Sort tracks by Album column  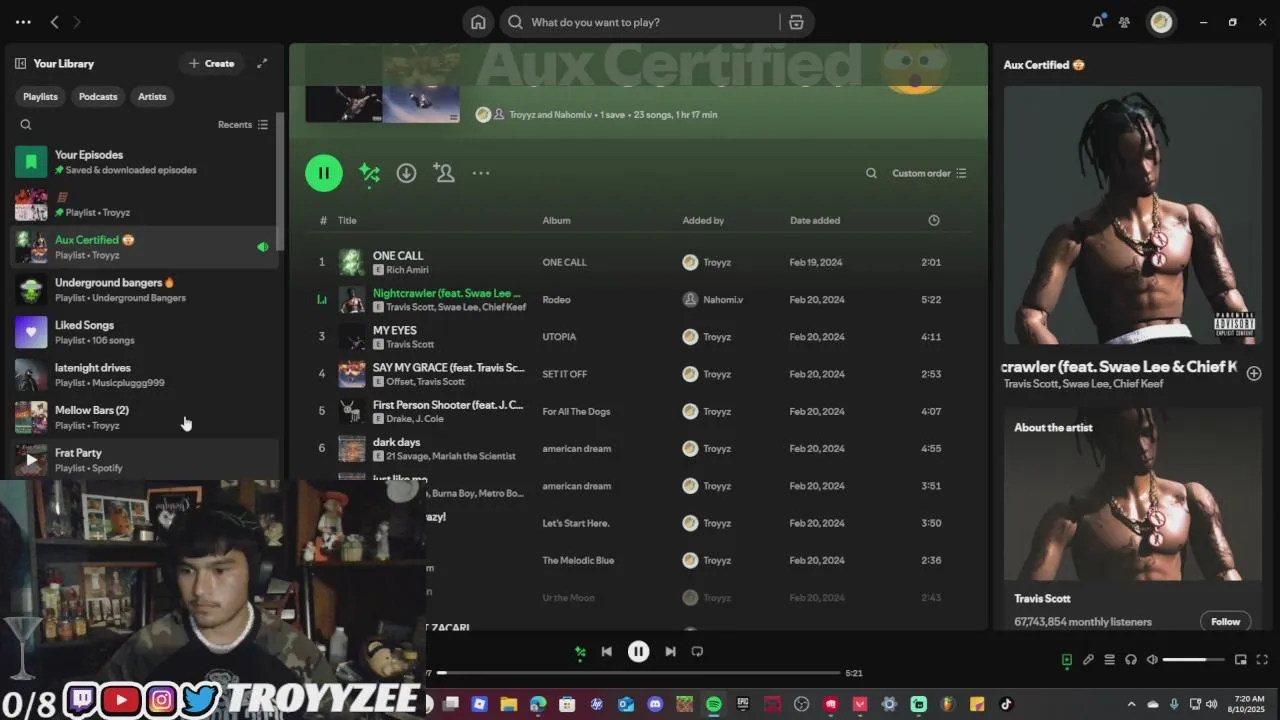pyautogui.click(x=556, y=220)
